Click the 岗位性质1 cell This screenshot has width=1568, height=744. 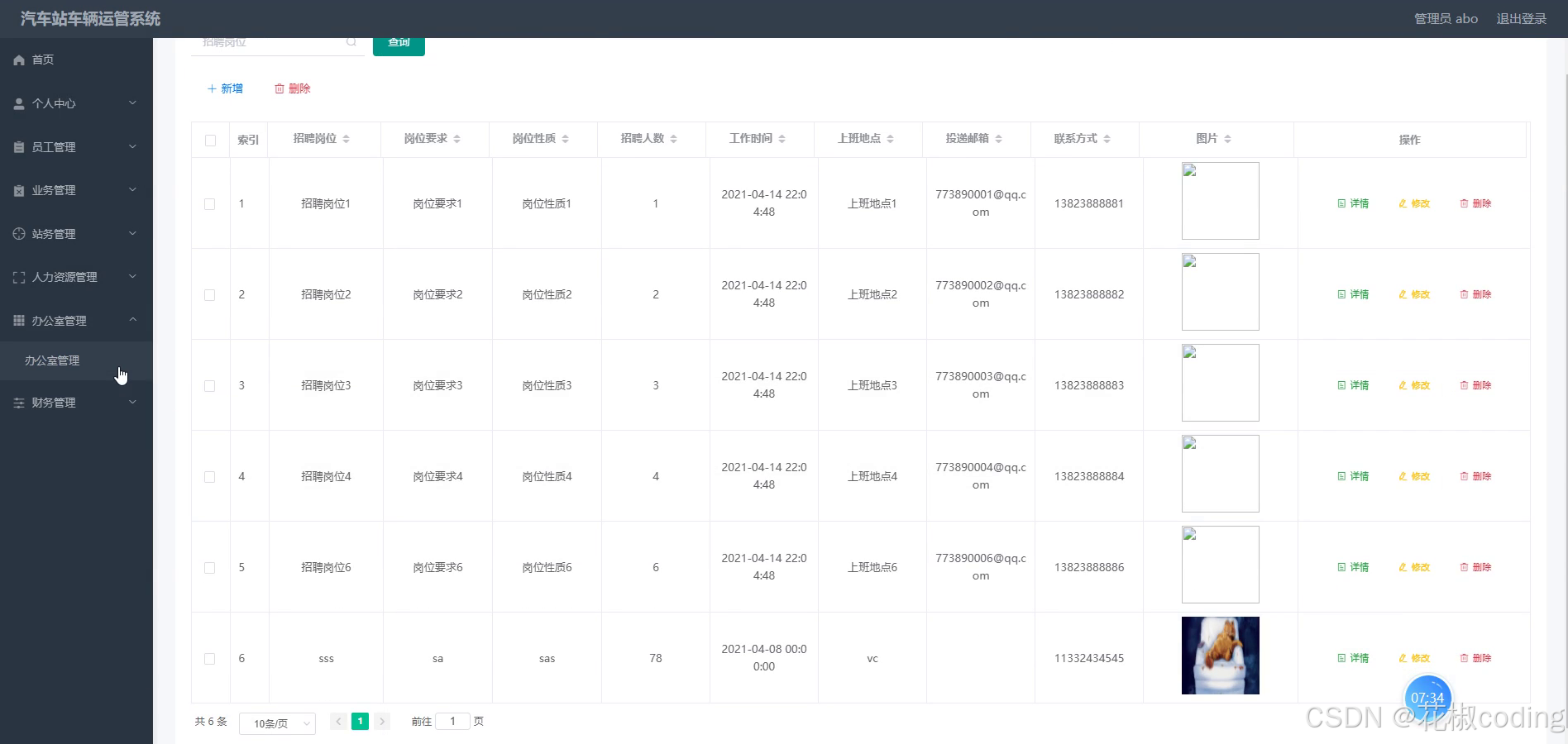(x=547, y=203)
